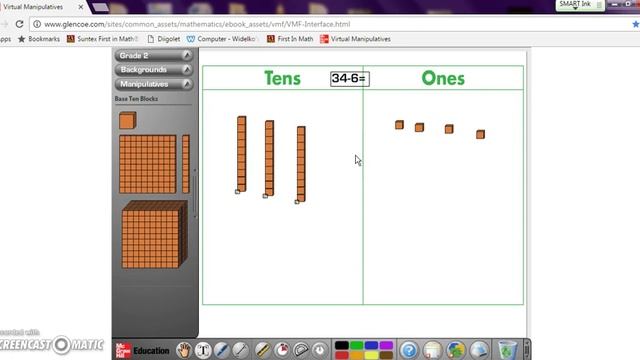Click the round reset dial icon

[320, 350]
